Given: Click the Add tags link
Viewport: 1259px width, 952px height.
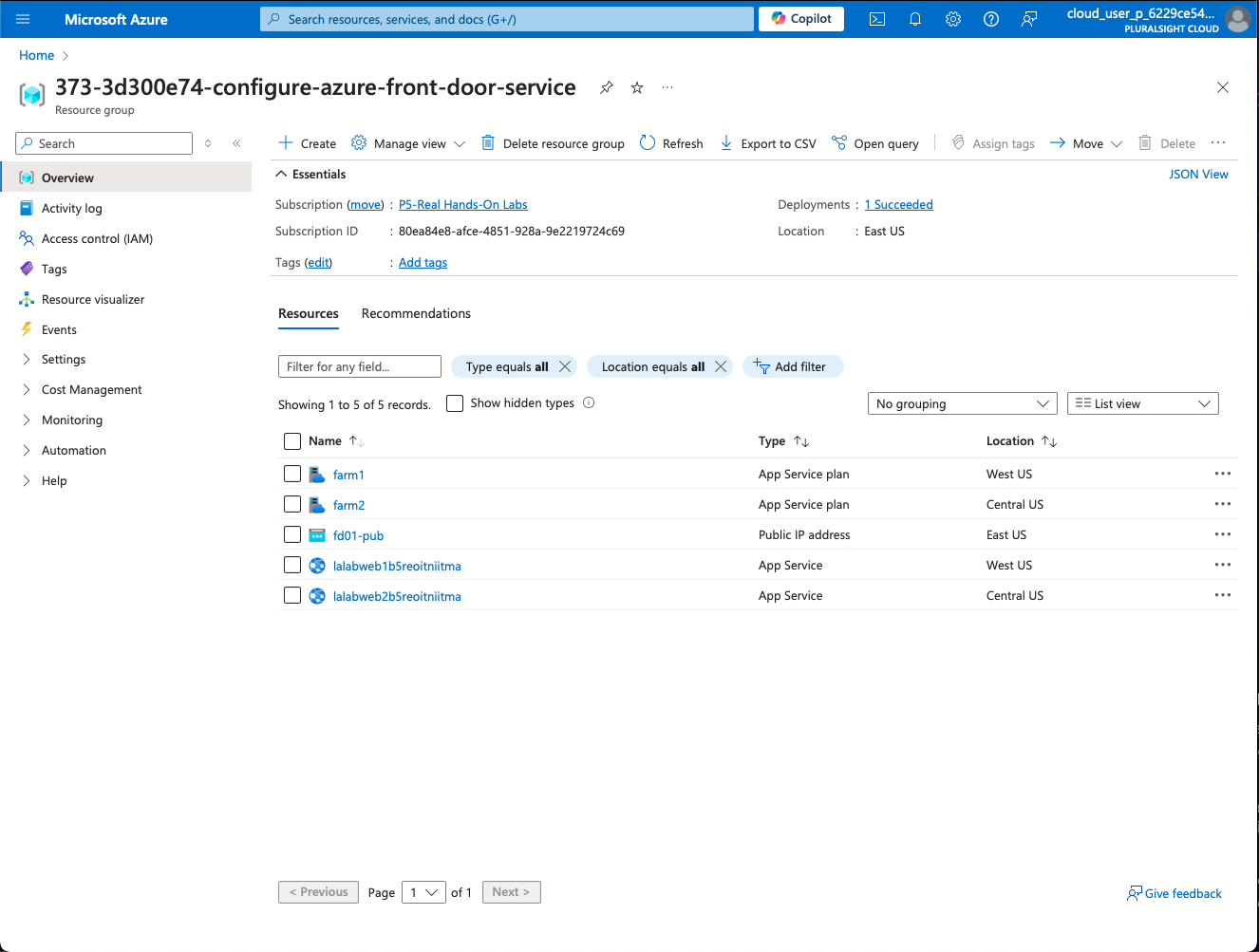Looking at the screenshot, I should pyautogui.click(x=423, y=262).
